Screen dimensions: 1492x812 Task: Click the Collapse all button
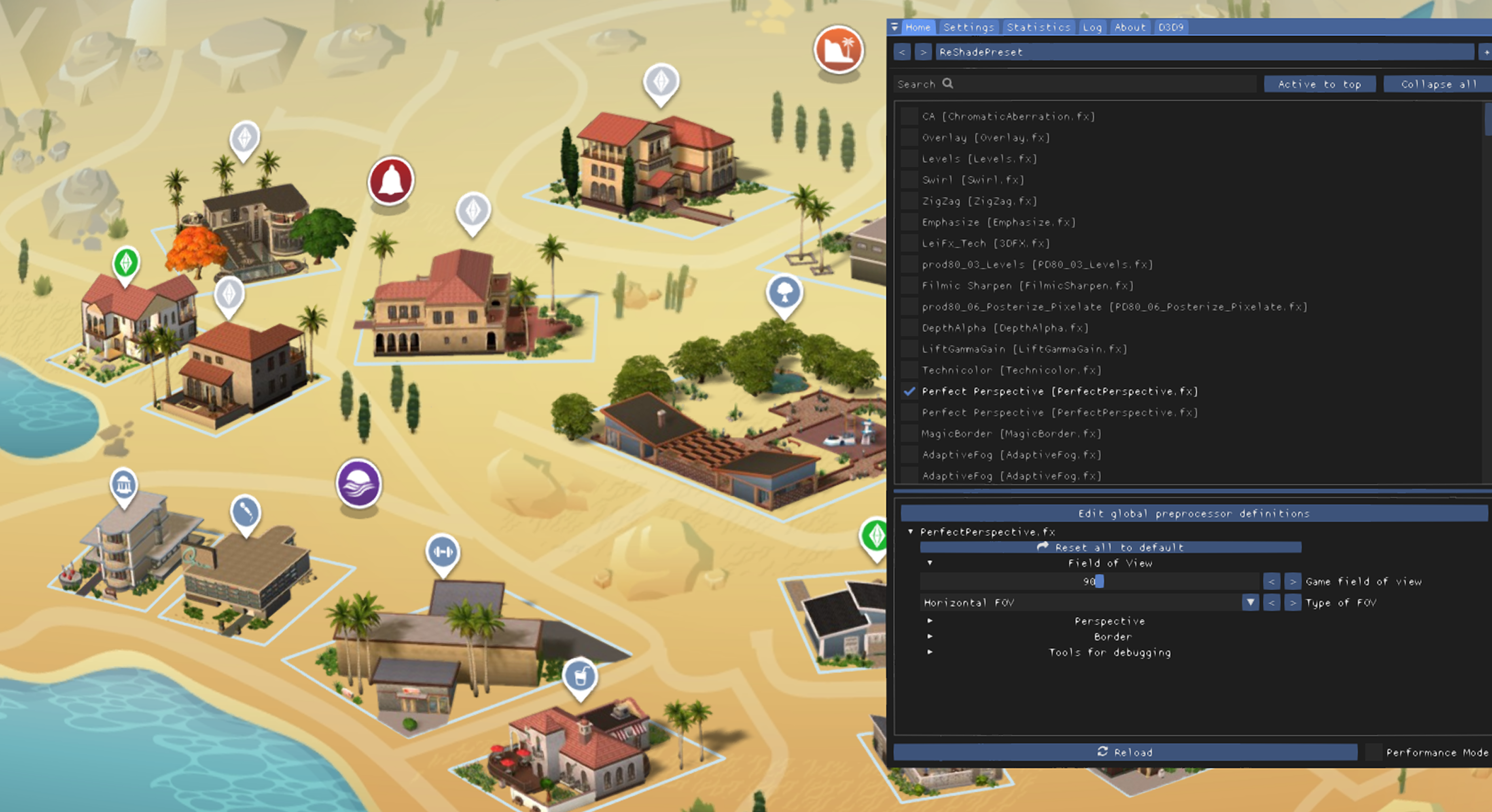tap(1437, 84)
